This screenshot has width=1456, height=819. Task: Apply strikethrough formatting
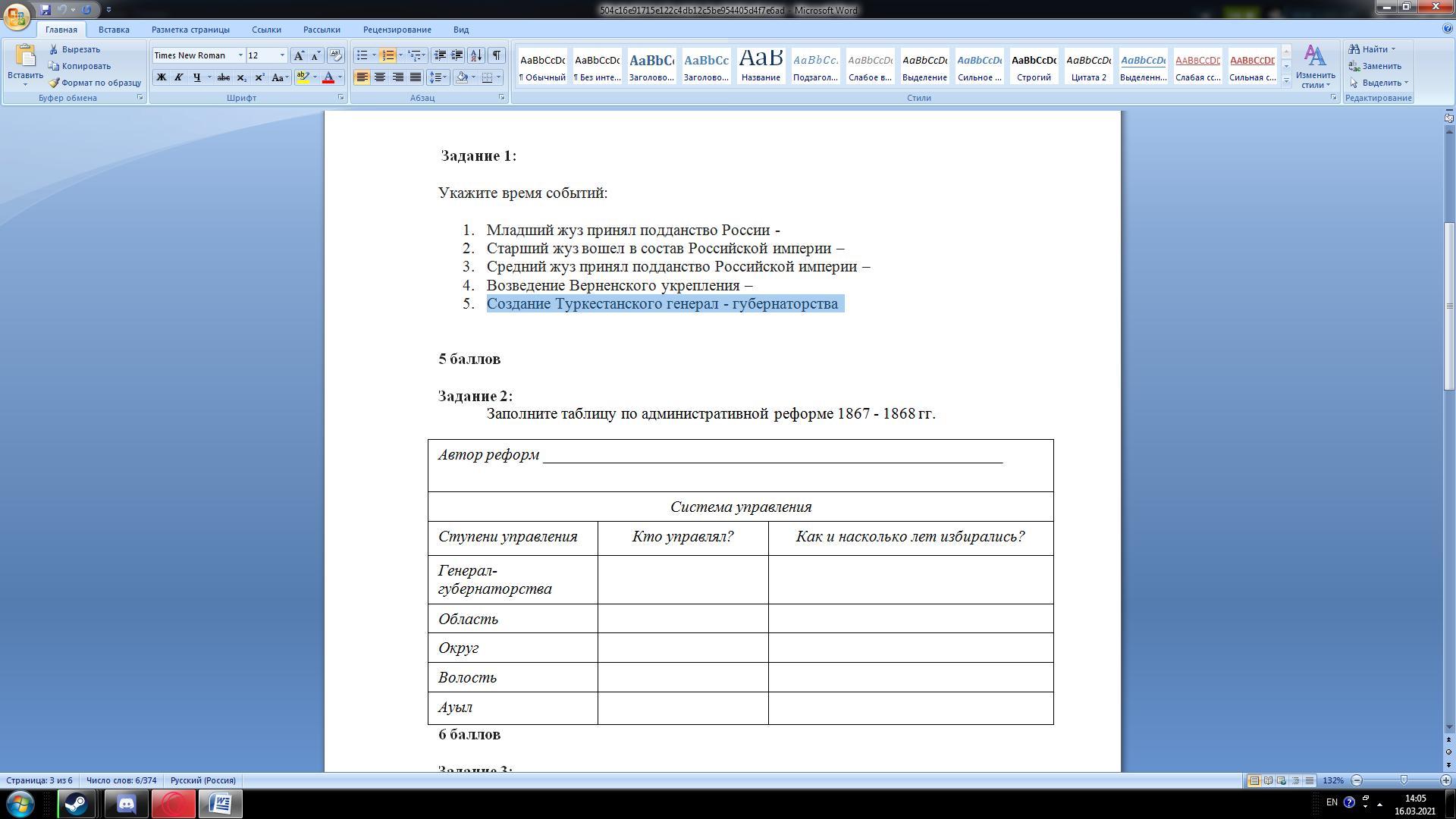223,77
